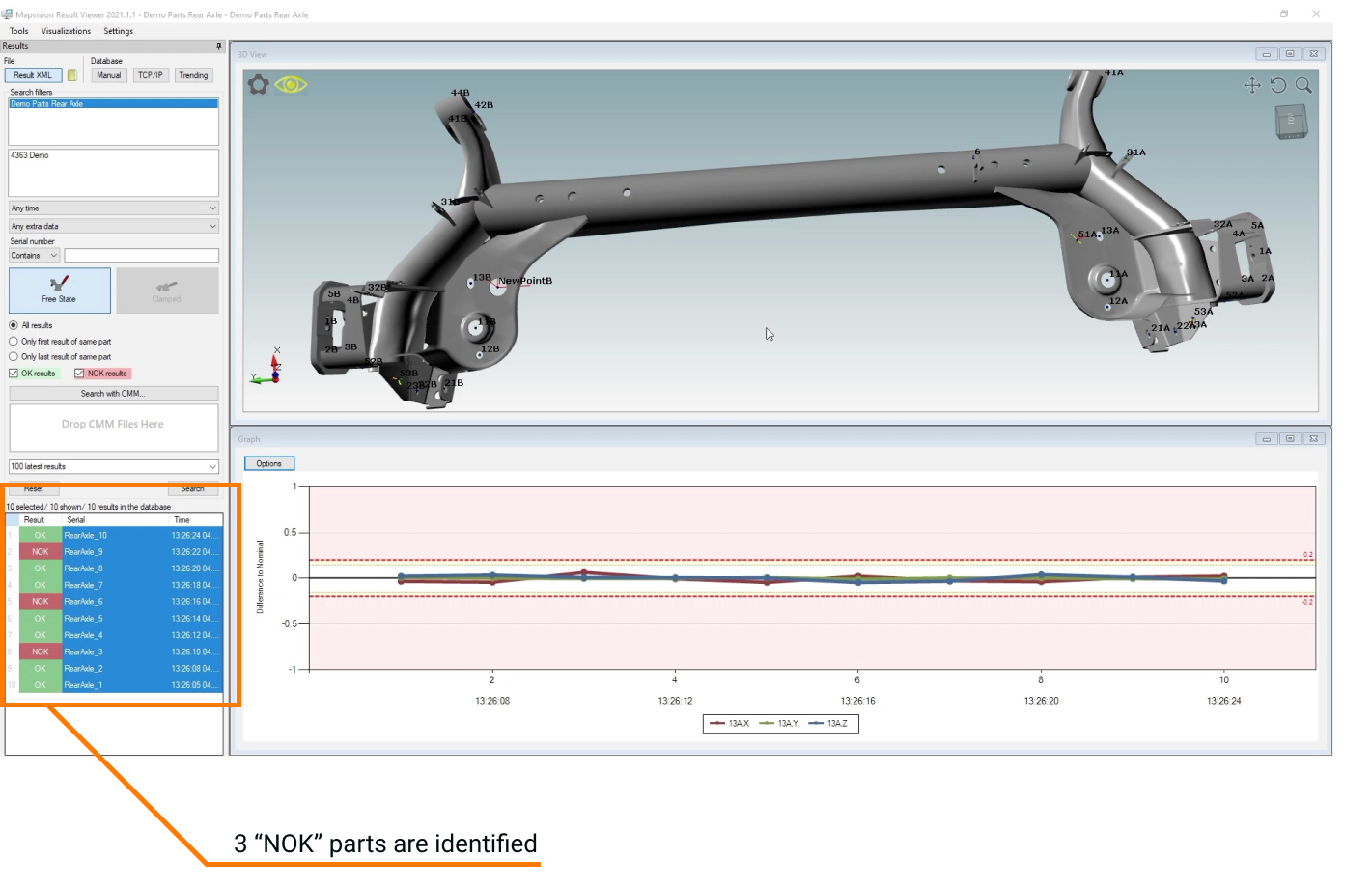This screenshot has width=1372, height=886.
Task: Click Search with CMM button
Action: coord(114,394)
